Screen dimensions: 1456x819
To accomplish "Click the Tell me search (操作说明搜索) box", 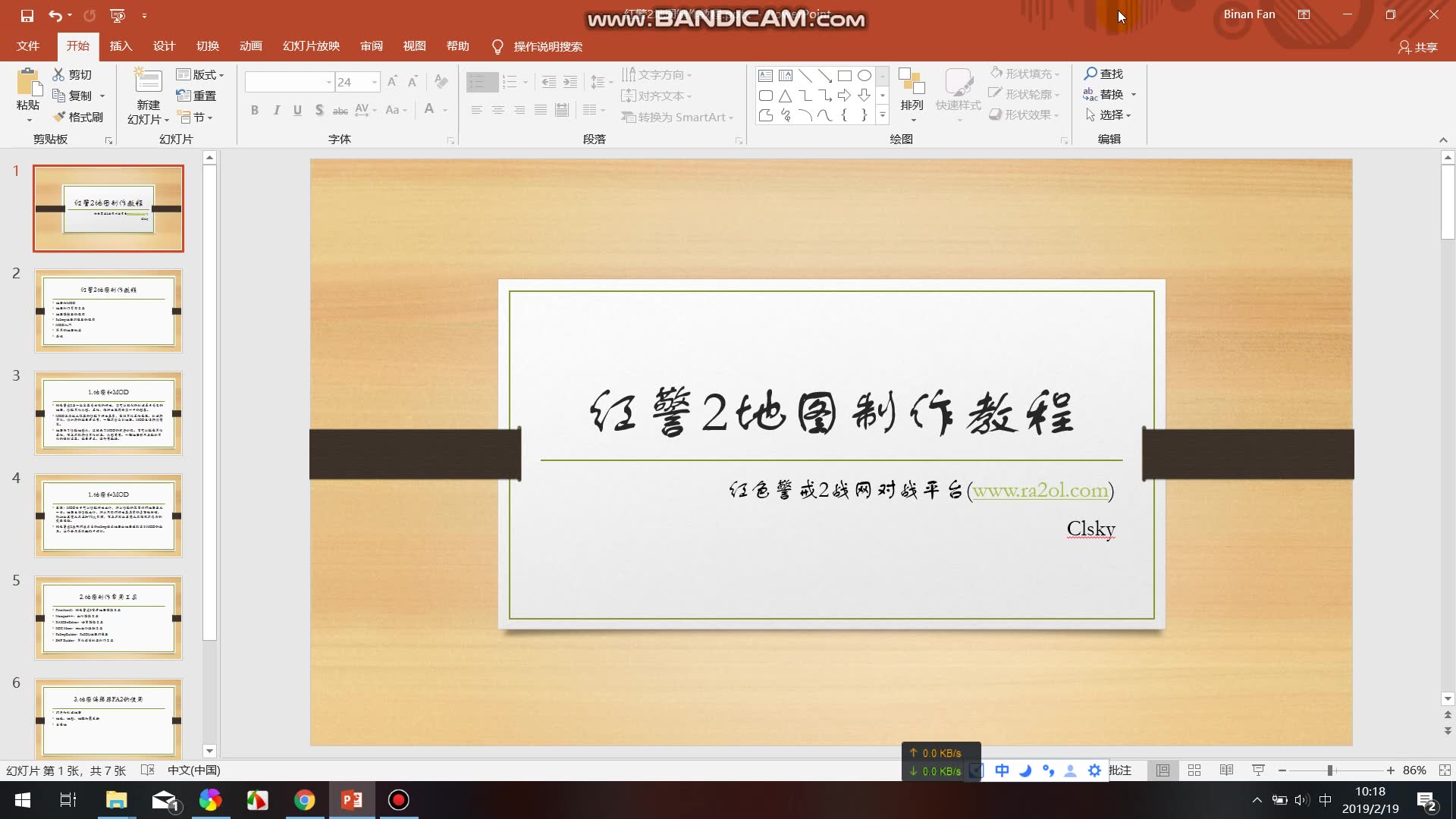I will tap(537, 46).
